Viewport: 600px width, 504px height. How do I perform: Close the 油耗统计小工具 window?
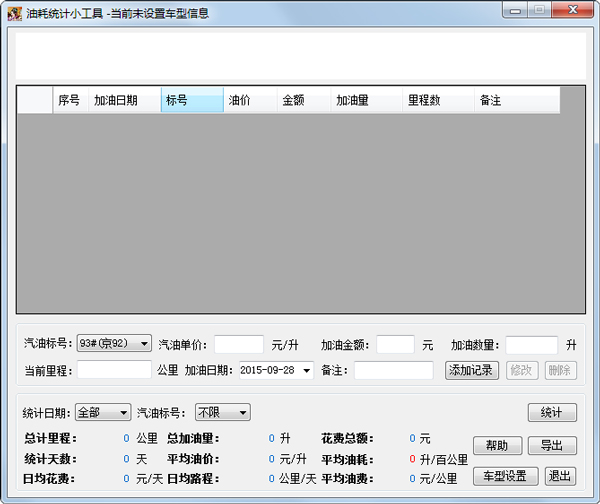pyautogui.click(x=572, y=10)
